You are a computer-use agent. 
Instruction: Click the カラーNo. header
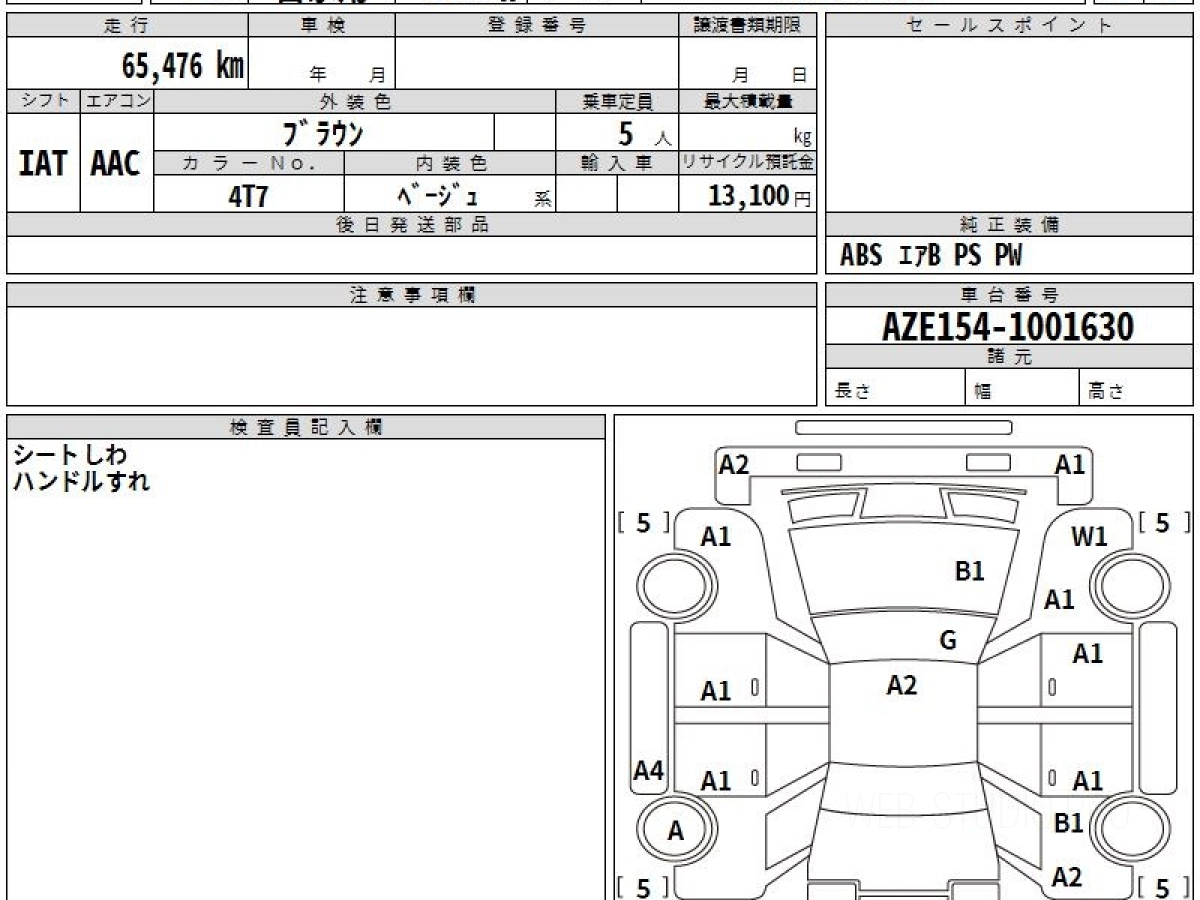pos(249,164)
